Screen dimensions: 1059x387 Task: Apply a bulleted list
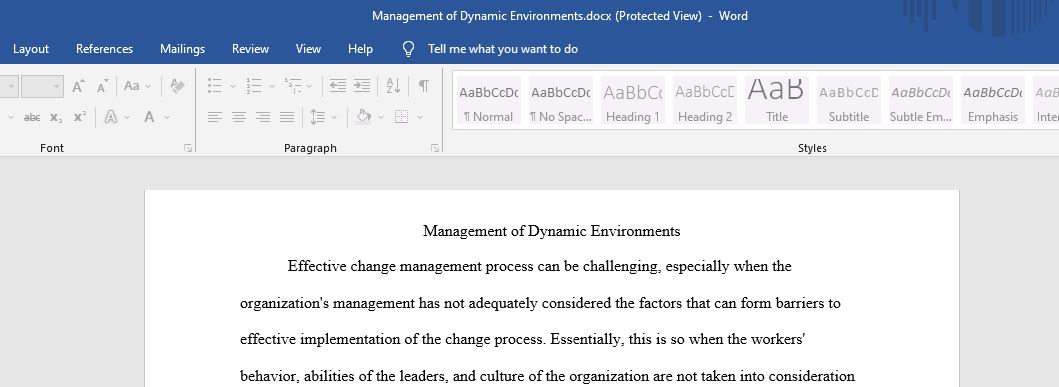215,86
